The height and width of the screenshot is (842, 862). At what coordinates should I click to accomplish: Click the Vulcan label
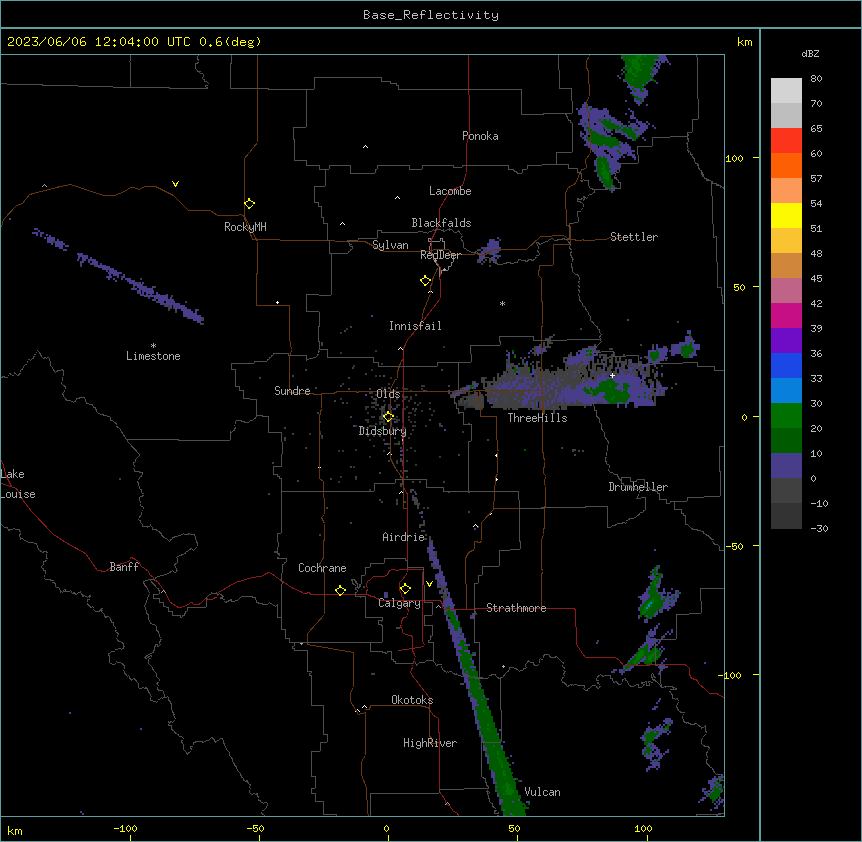(542, 792)
